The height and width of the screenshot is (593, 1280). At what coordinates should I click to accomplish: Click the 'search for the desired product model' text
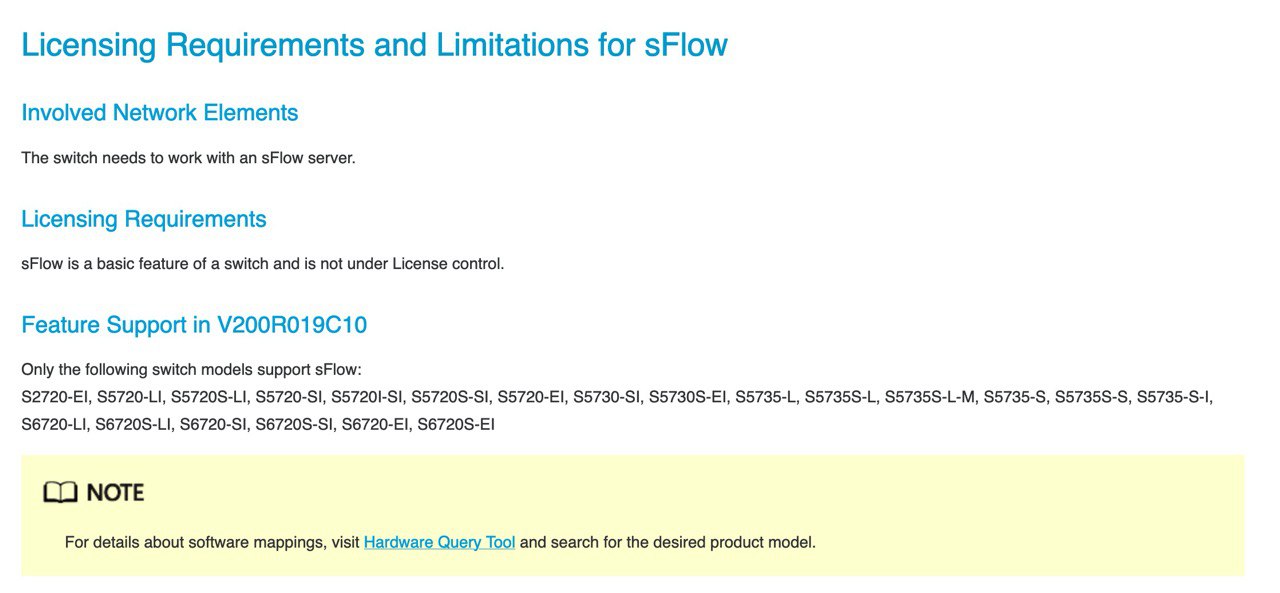[683, 543]
